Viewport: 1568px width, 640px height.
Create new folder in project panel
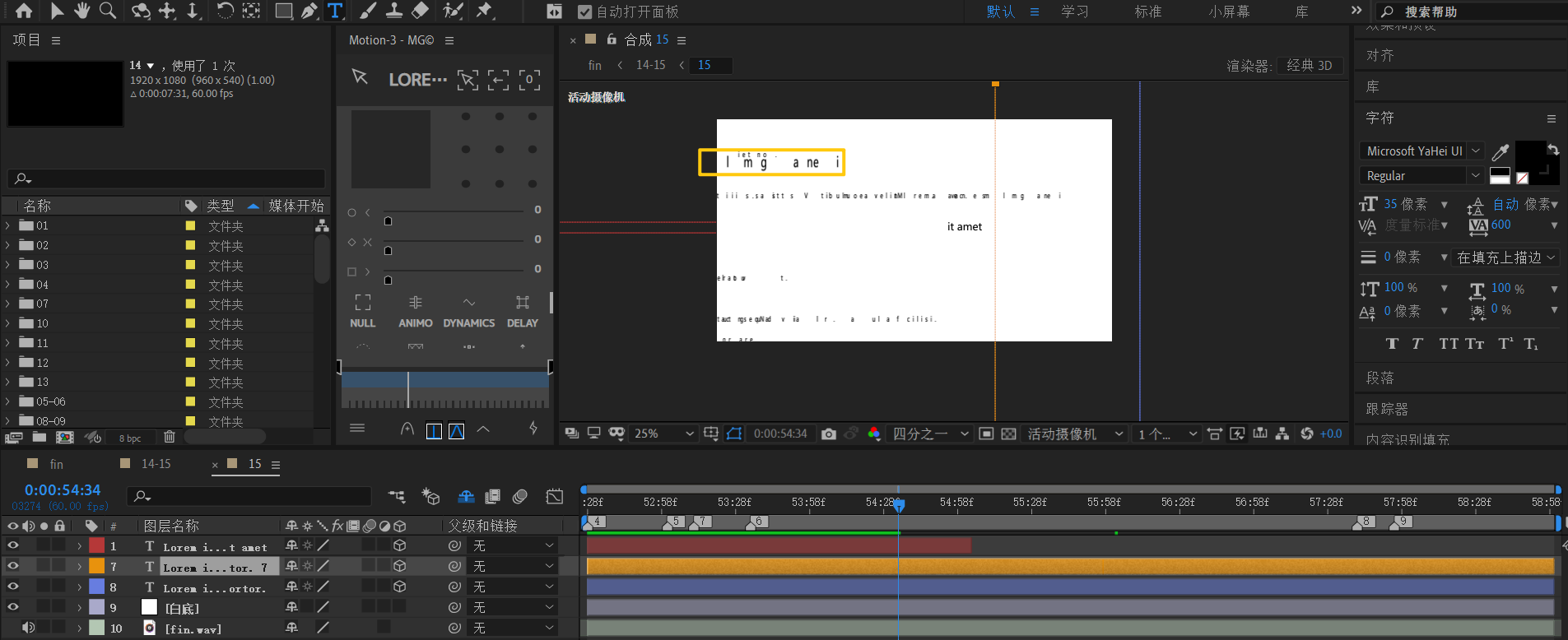pos(40,438)
